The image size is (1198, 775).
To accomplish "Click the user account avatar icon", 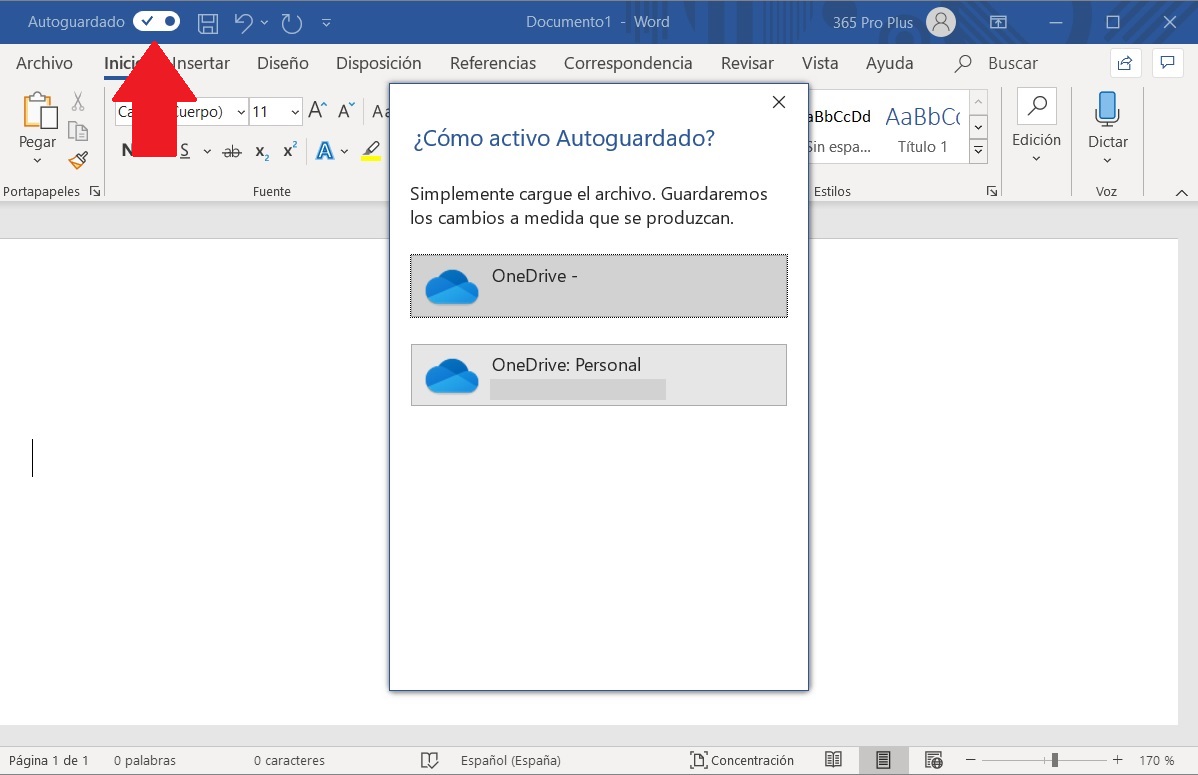I will [939, 22].
